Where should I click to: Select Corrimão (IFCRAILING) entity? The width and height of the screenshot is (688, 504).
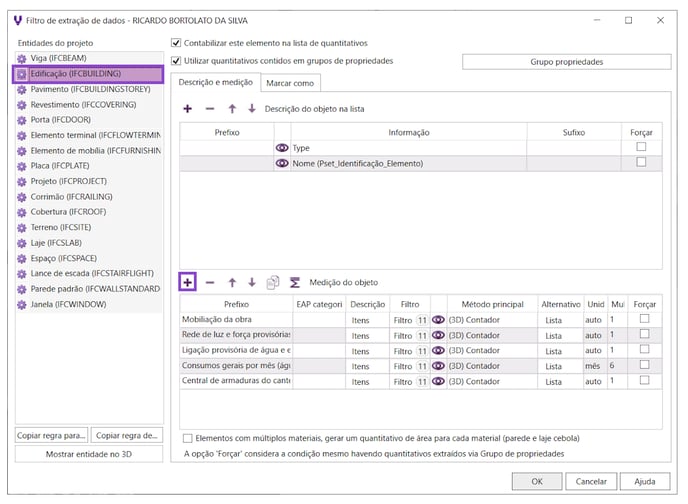point(89,197)
